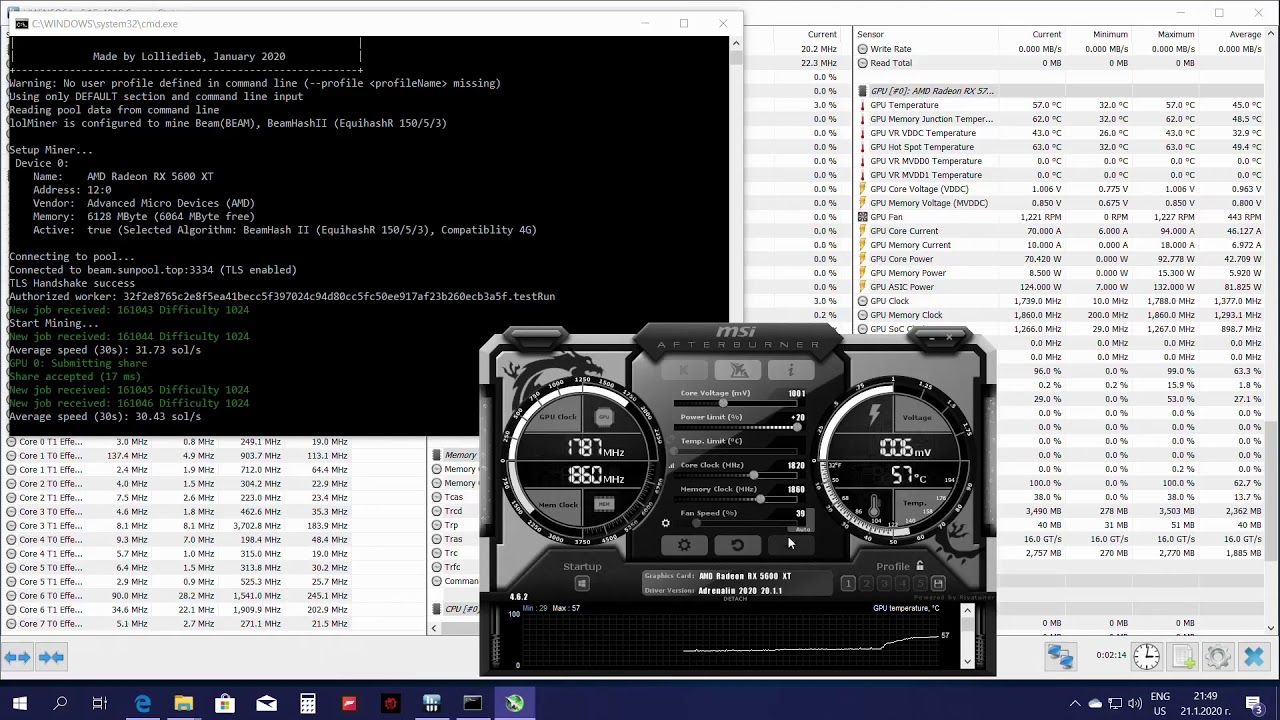Viewport: 1280px width, 720px height.
Task: Open Mail app from taskbar
Action: [266, 704]
